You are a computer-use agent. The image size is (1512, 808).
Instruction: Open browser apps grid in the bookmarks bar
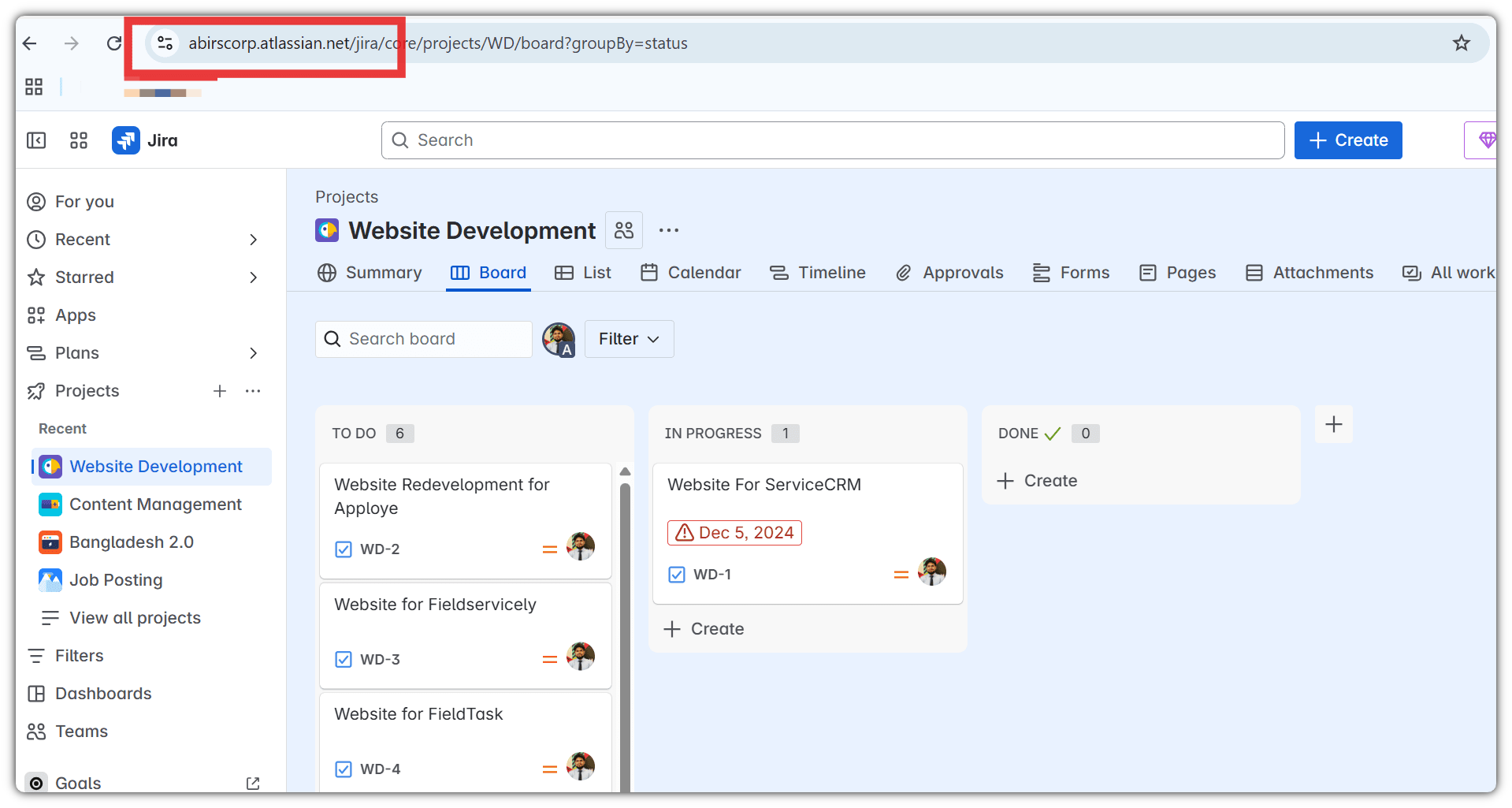[34, 87]
